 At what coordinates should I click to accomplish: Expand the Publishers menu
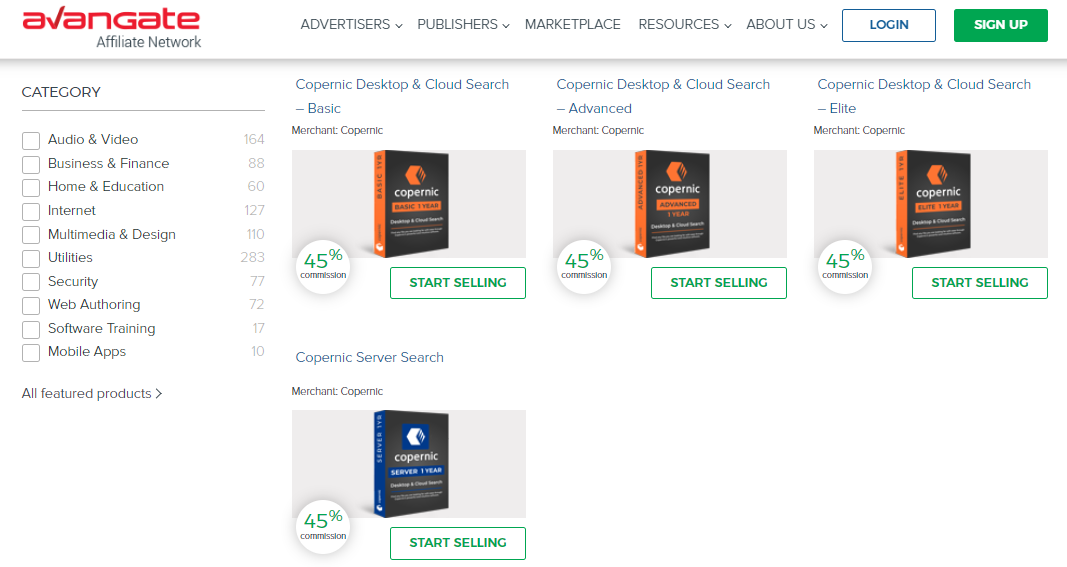pyautogui.click(x=463, y=25)
